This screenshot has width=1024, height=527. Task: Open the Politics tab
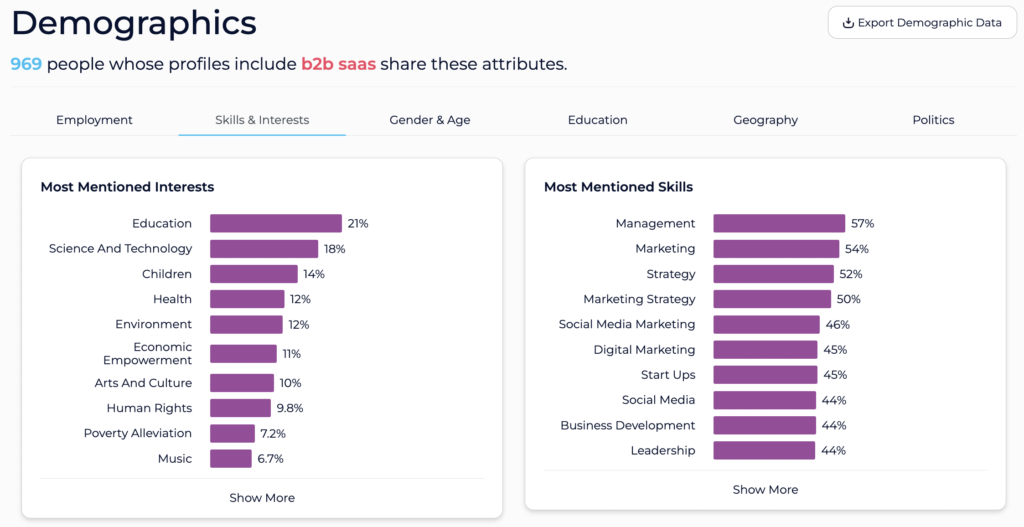tap(933, 120)
